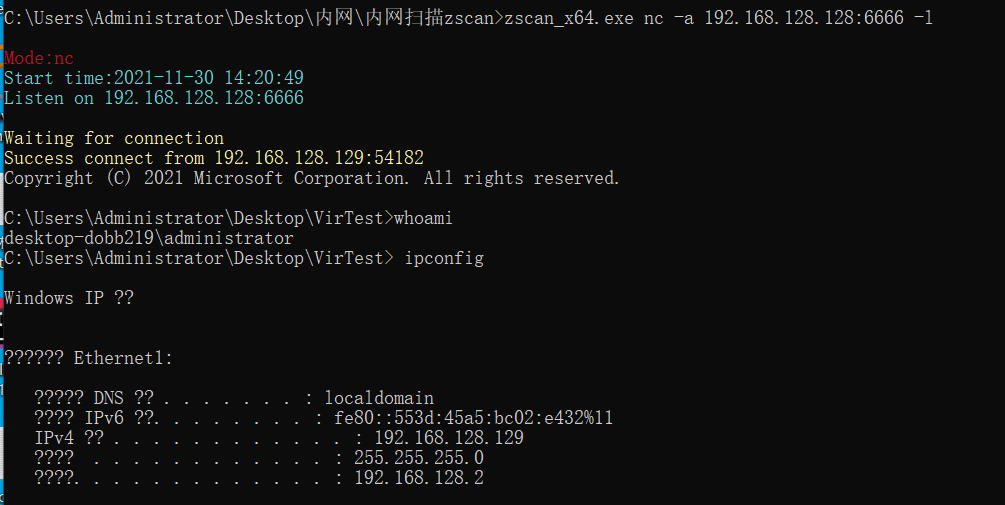1005x505 pixels.
Task: Click the fe80 IPv6 address value
Action: [x=474, y=418]
